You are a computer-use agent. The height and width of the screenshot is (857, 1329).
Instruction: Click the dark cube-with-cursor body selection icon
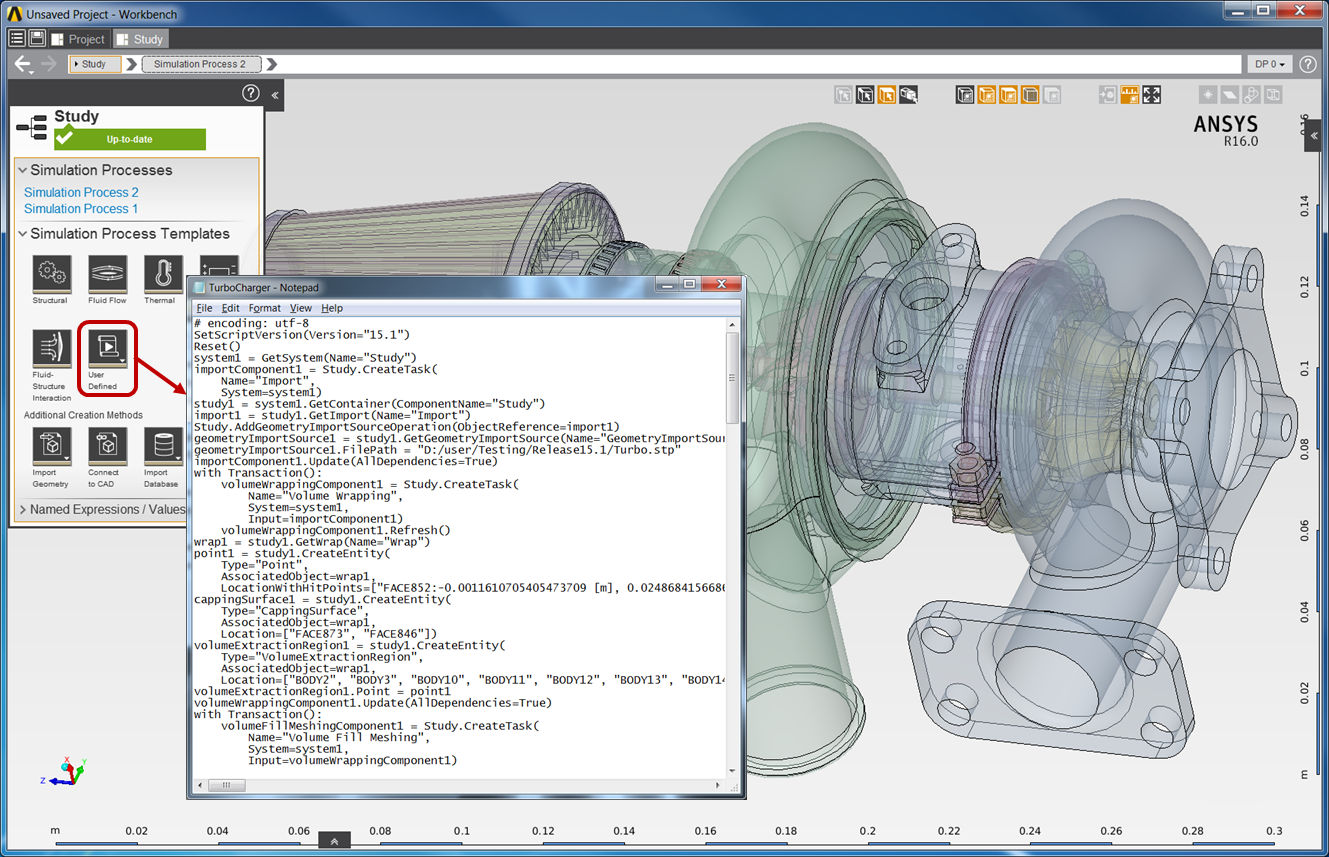point(909,95)
